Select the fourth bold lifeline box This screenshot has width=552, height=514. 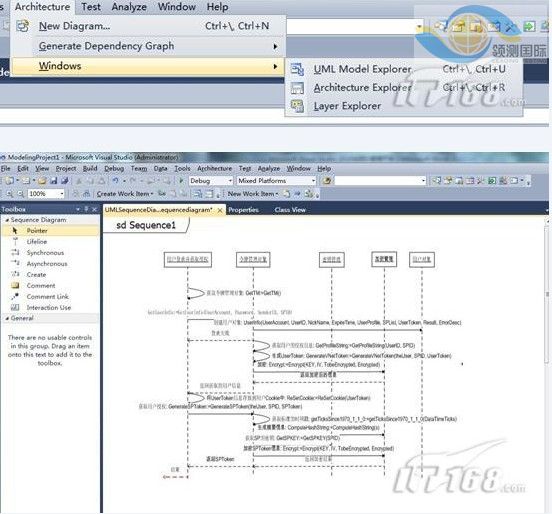384,259
